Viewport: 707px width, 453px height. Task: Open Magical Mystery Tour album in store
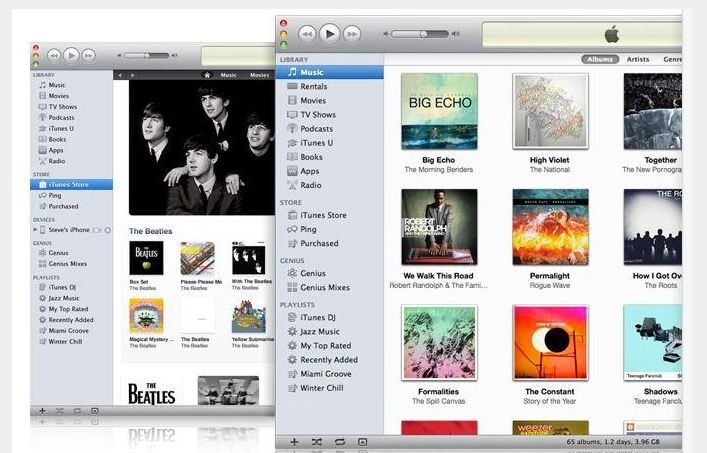tap(146, 316)
